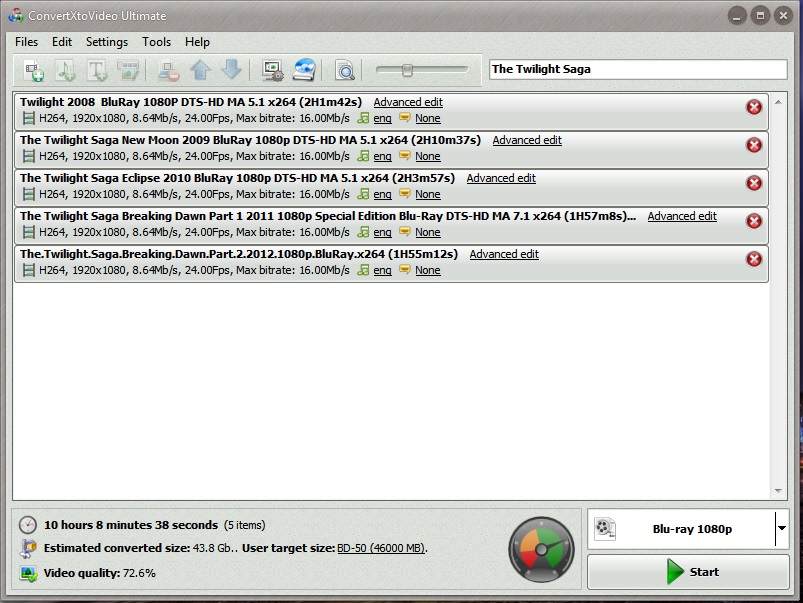Click 'None' subtitle link for Breaking.Dawn.Part.2

point(428,270)
